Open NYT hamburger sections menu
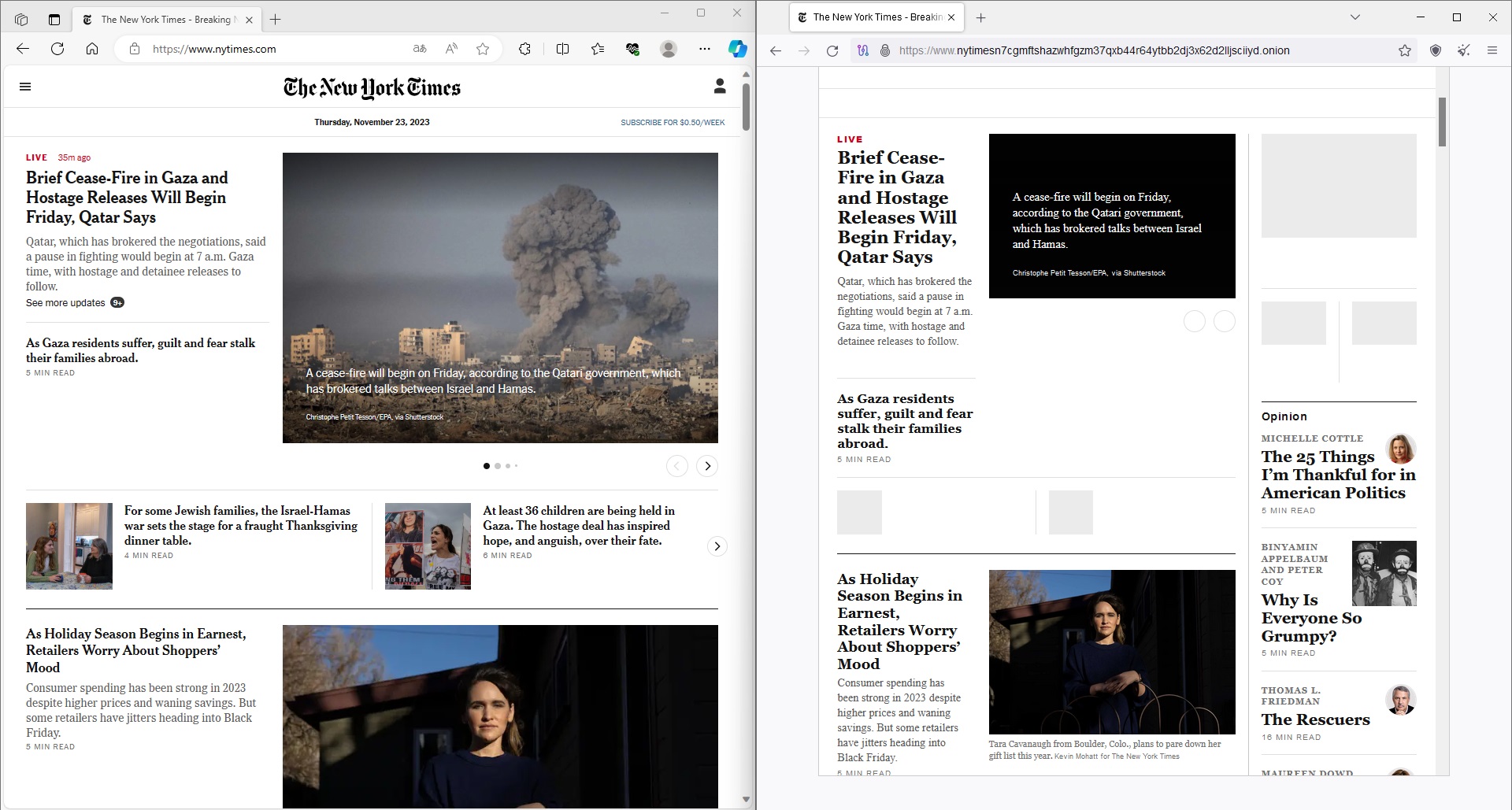This screenshot has width=1512, height=810. click(25, 87)
